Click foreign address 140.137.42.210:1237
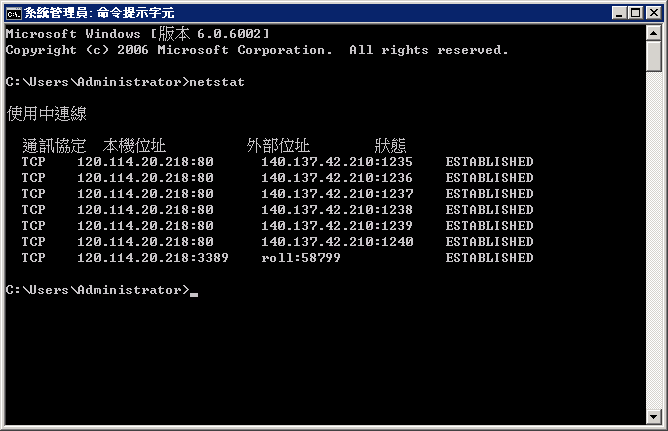 tap(337, 194)
